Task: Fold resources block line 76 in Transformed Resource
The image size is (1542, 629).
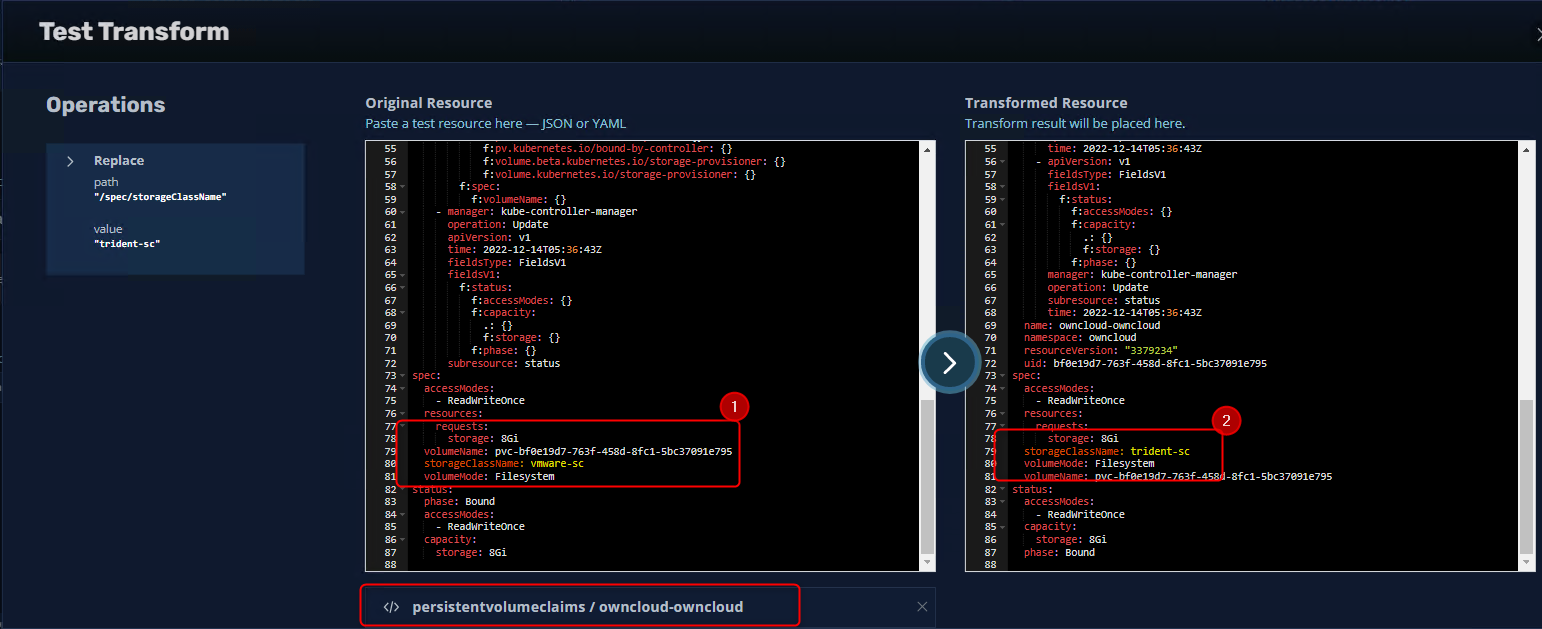Action: coord(1002,413)
